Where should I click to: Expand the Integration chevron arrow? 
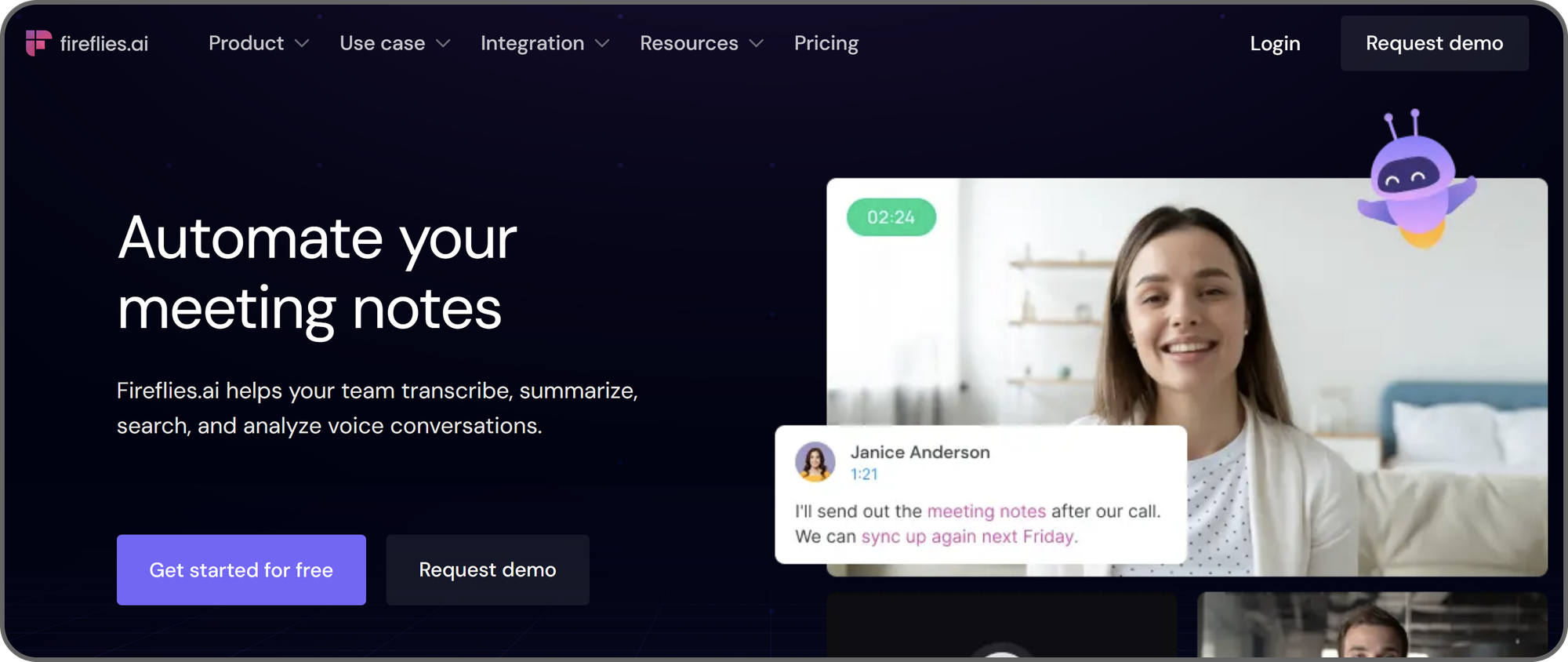[x=602, y=44]
